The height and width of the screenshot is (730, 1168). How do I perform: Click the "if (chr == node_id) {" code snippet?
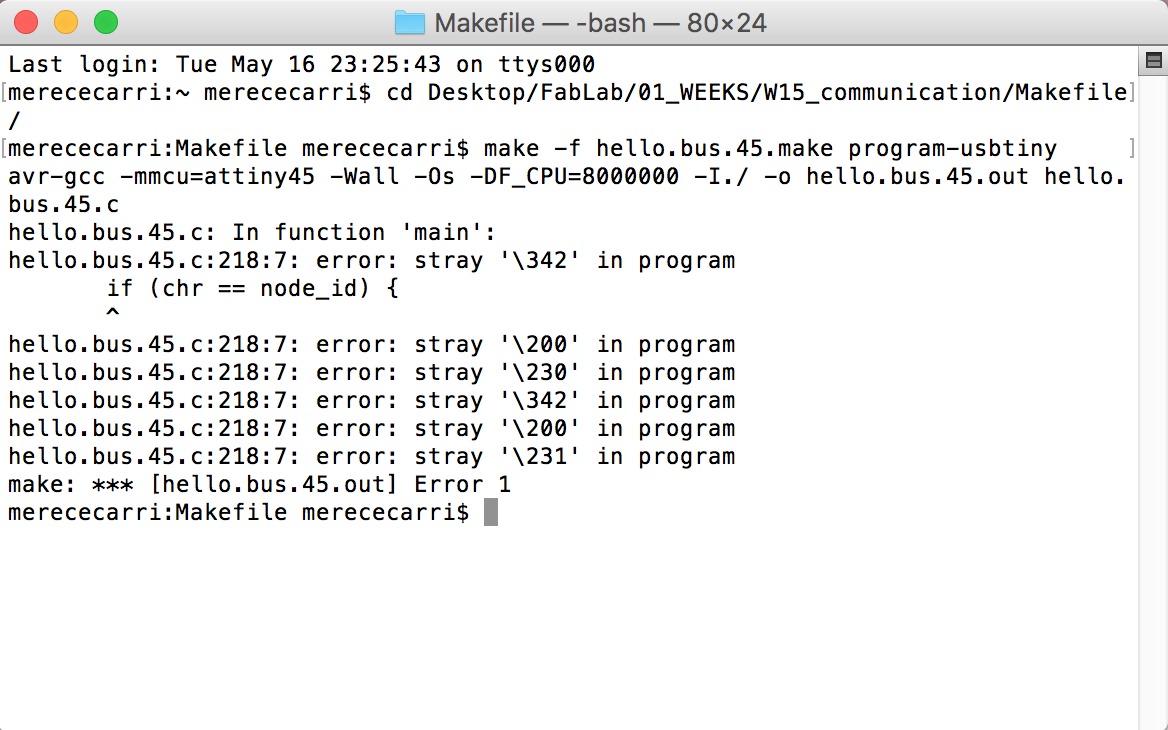253,288
